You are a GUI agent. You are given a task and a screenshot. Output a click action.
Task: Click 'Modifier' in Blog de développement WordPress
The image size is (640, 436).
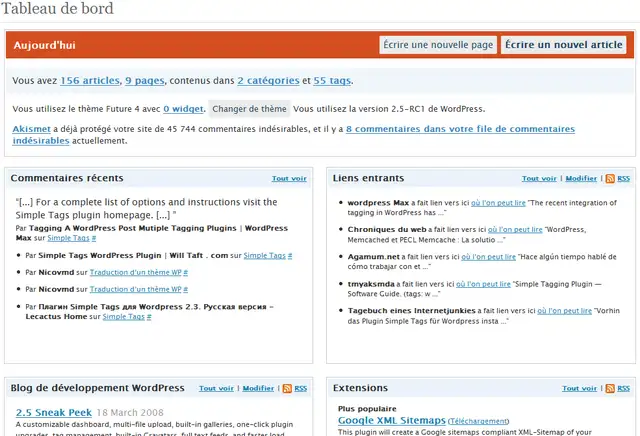(258, 388)
